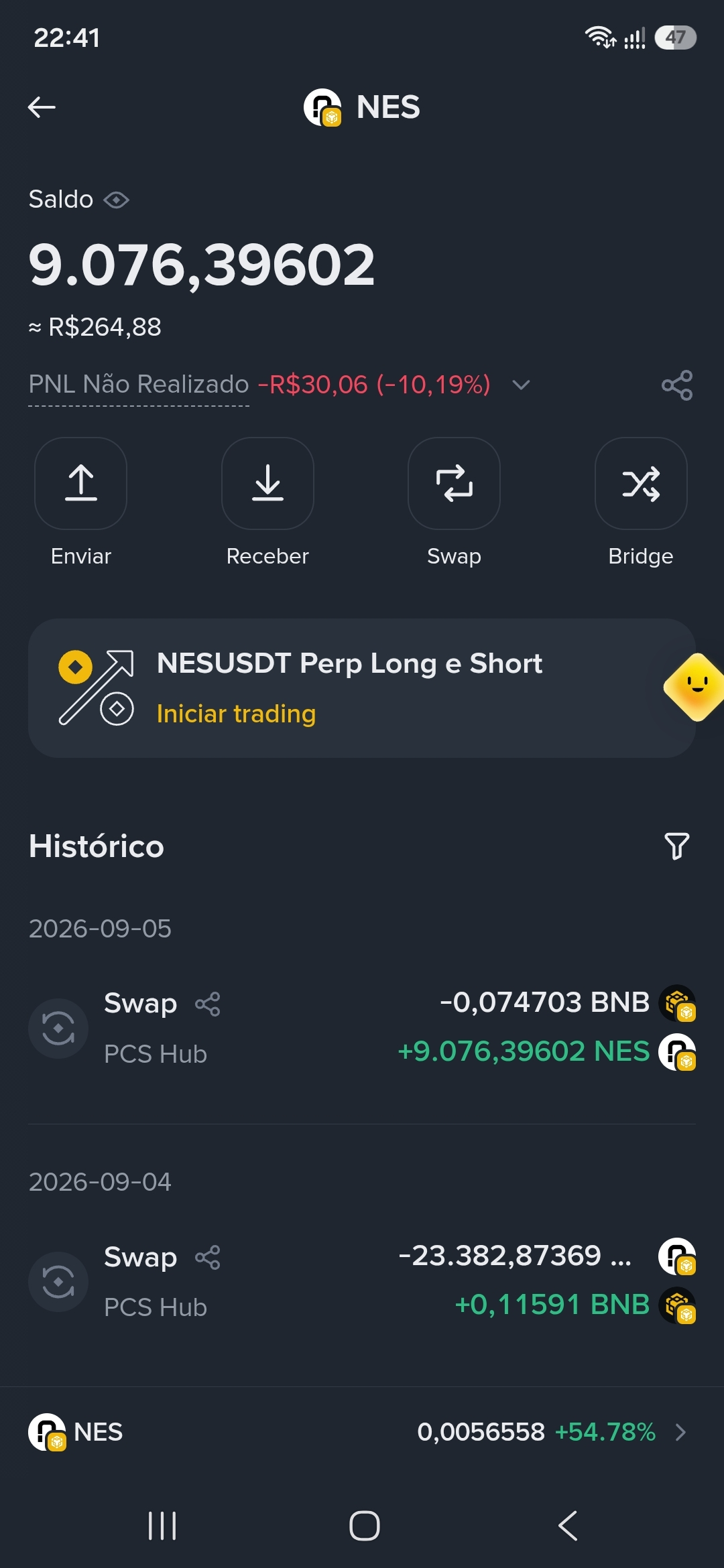Open the Bridge shuffle icon

pos(641,483)
